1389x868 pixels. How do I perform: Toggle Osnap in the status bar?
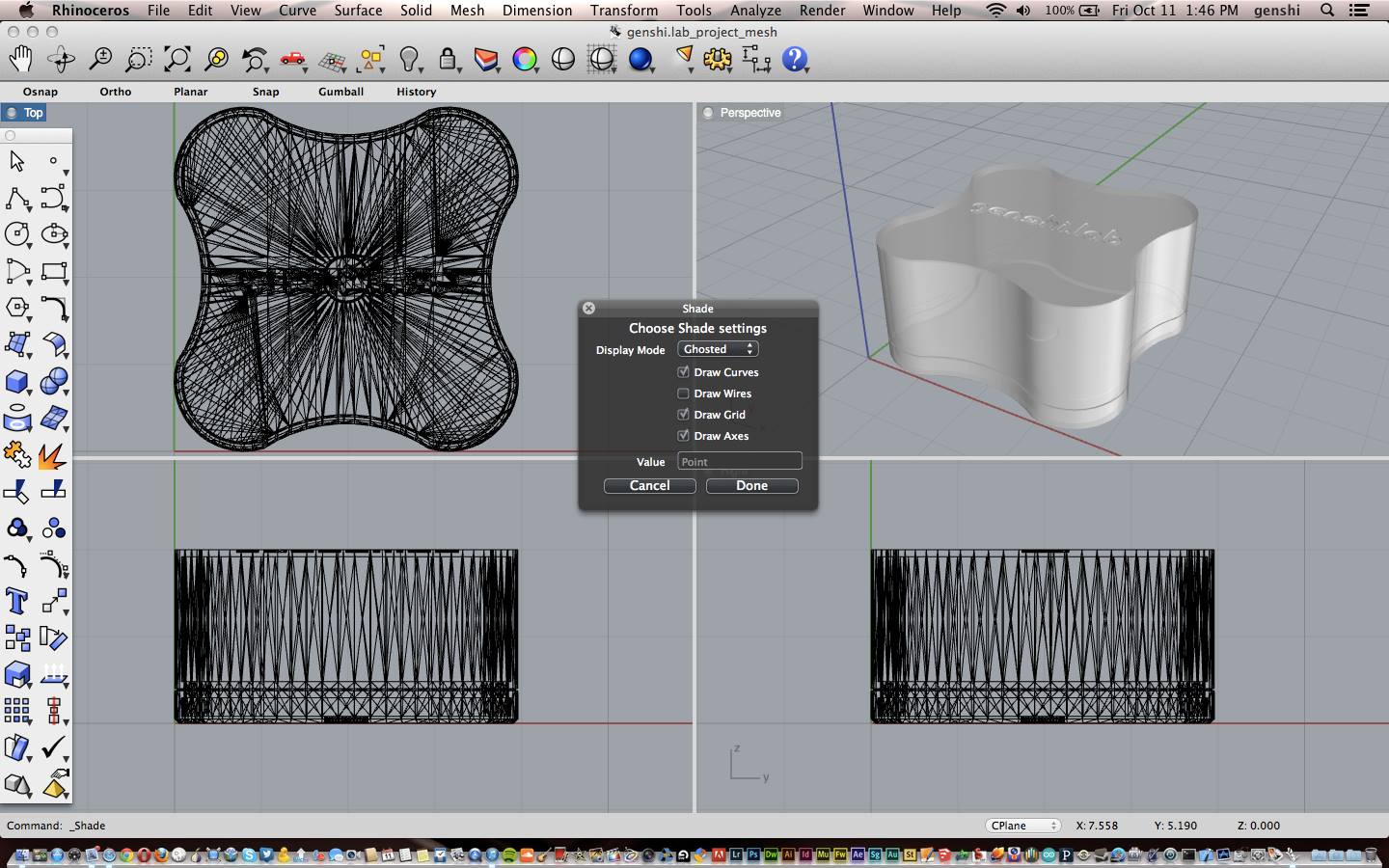tap(41, 92)
